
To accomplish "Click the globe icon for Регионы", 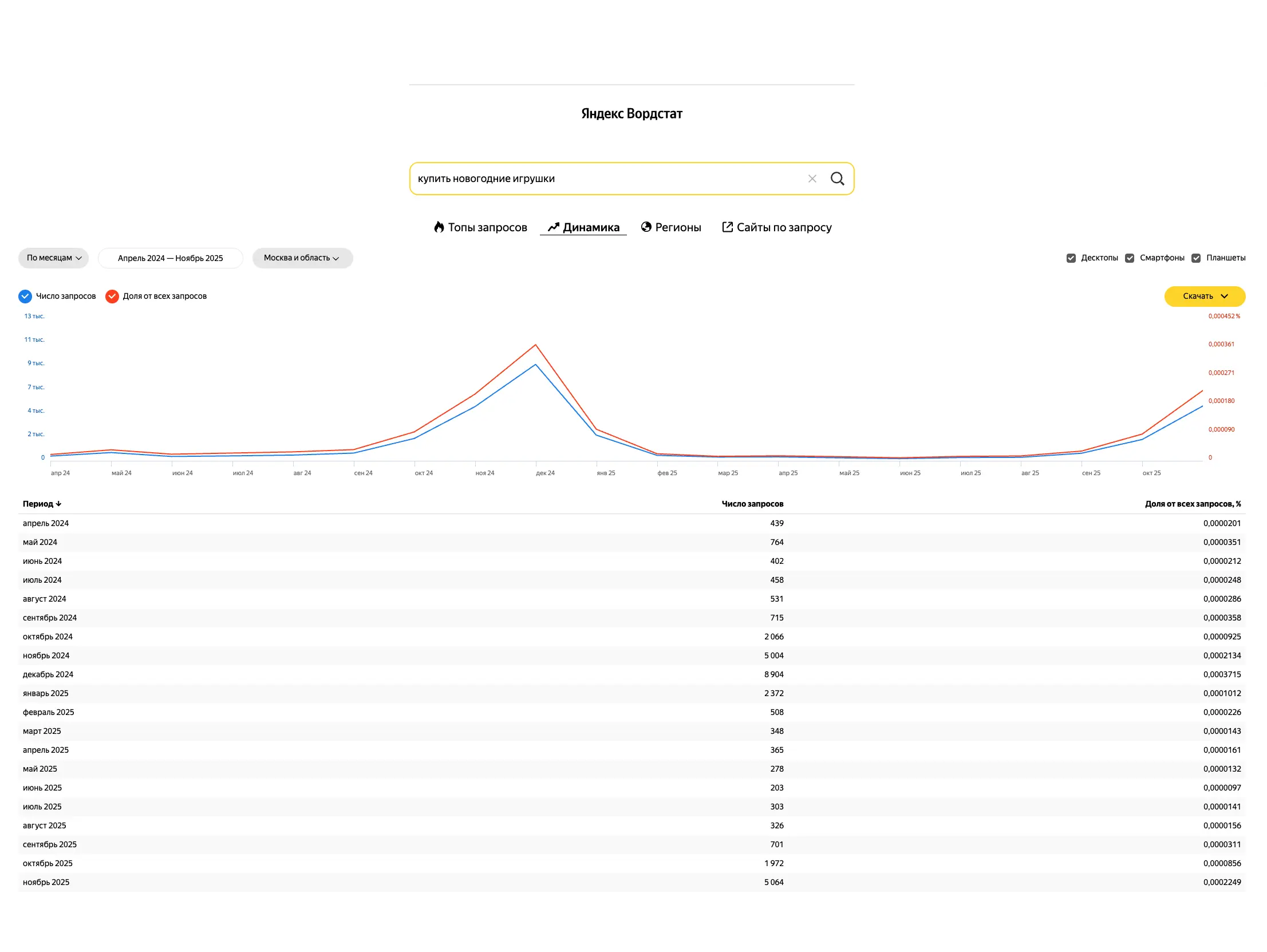I will pos(646,227).
